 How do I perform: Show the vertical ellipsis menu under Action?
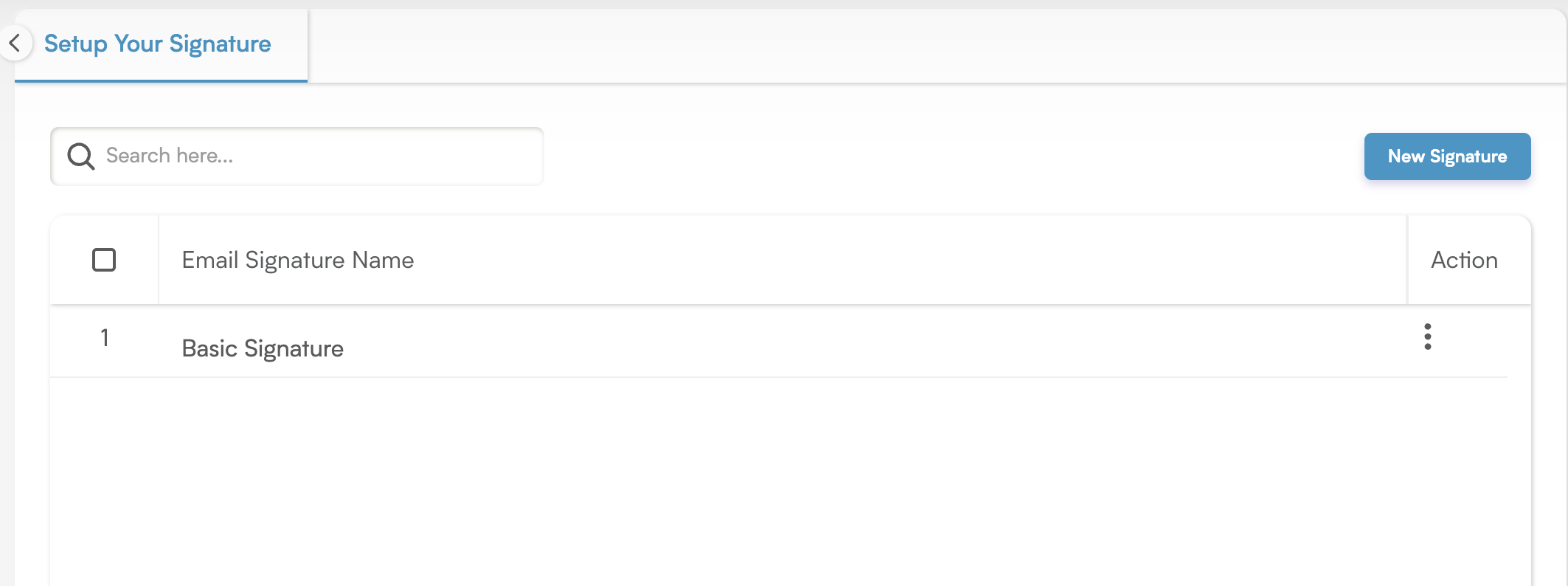[1427, 337]
